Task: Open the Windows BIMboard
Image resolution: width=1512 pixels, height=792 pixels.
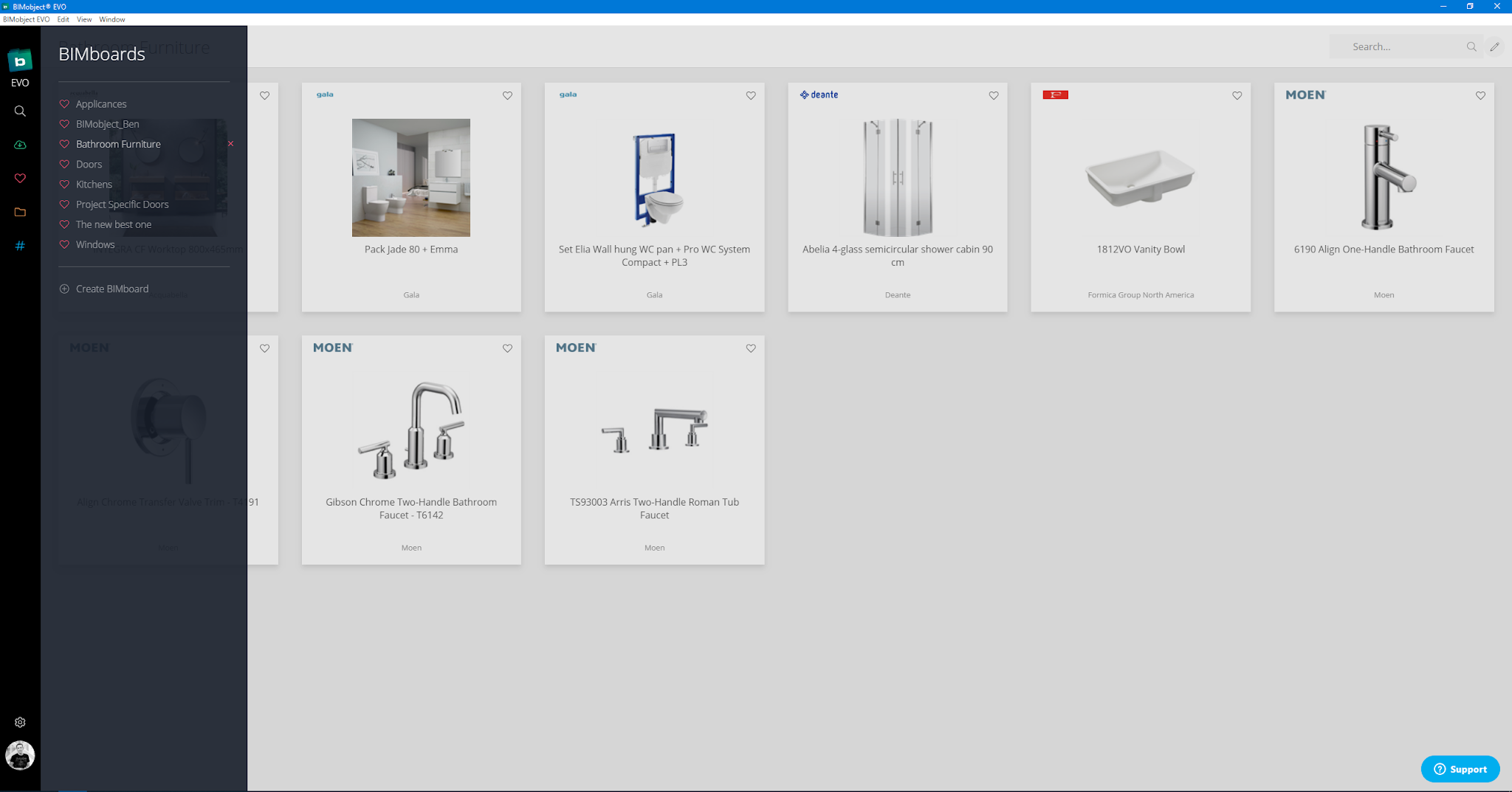Action: [x=95, y=244]
